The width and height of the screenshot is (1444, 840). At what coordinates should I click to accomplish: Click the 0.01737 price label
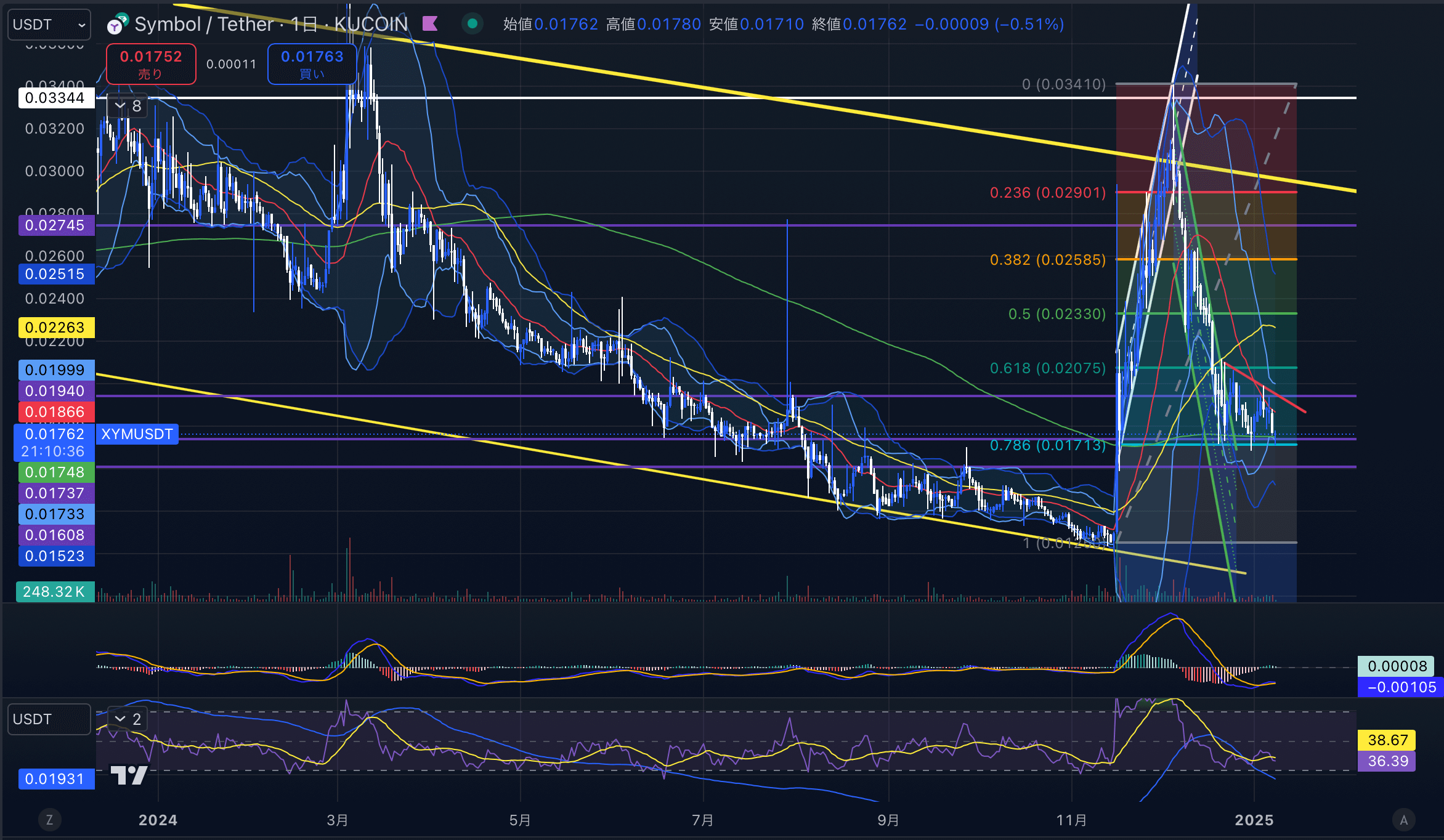55,493
